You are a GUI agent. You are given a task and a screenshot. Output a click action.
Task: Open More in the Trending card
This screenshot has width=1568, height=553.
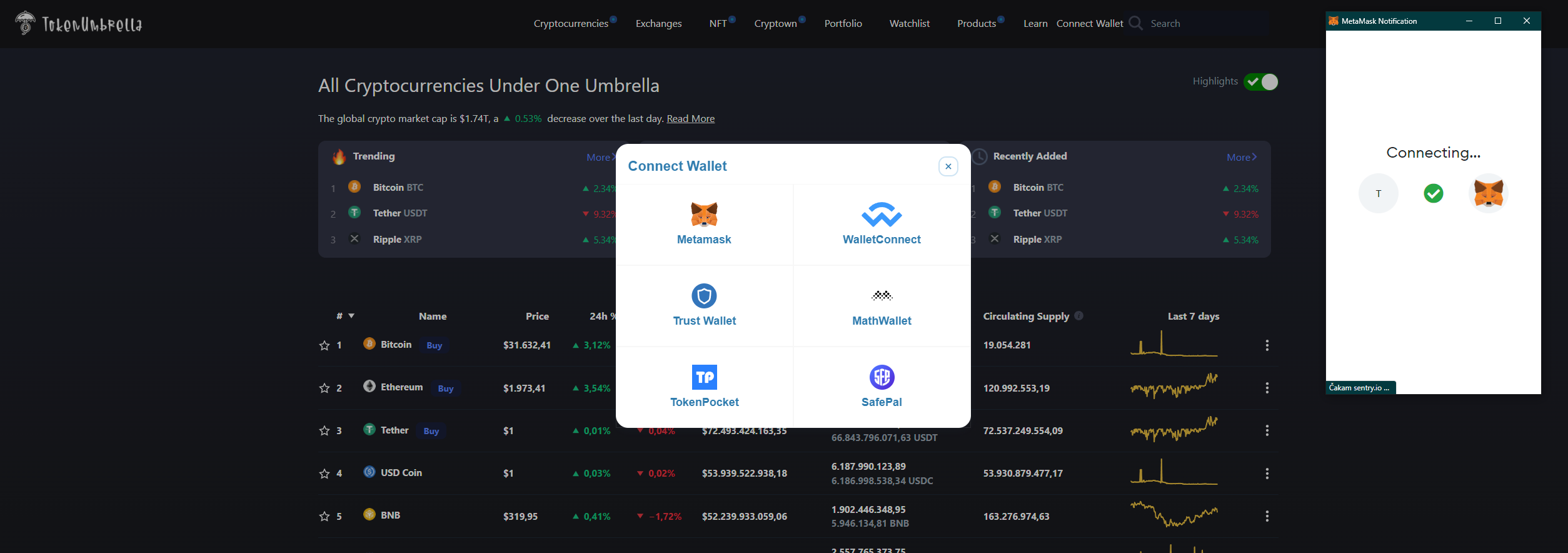pos(601,157)
